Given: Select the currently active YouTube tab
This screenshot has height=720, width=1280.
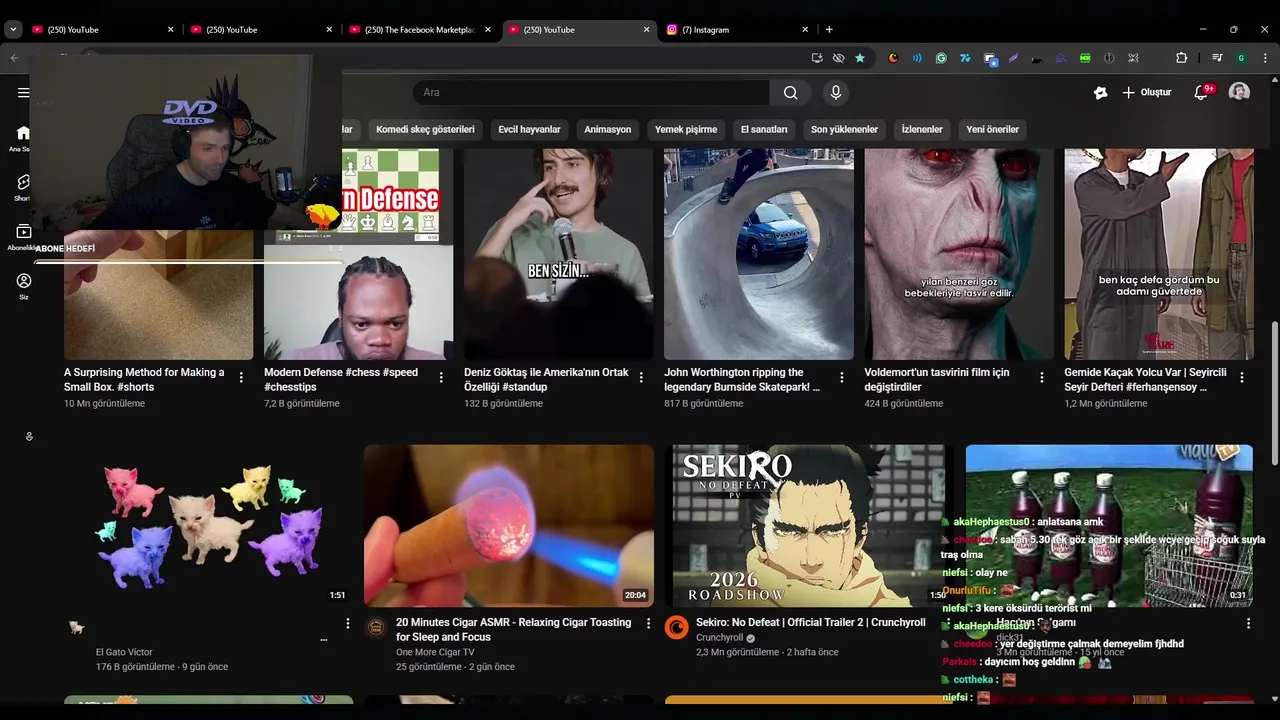Looking at the screenshot, I should pyautogui.click(x=580, y=30).
